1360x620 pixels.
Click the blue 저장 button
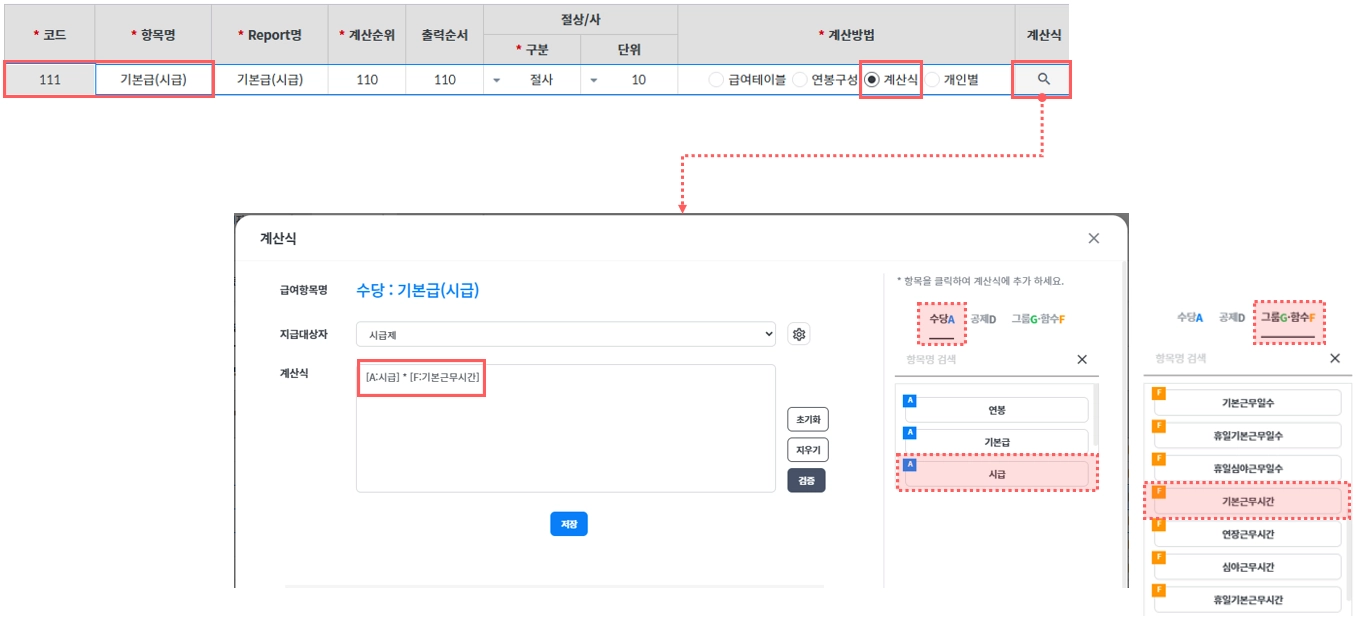[569, 524]
